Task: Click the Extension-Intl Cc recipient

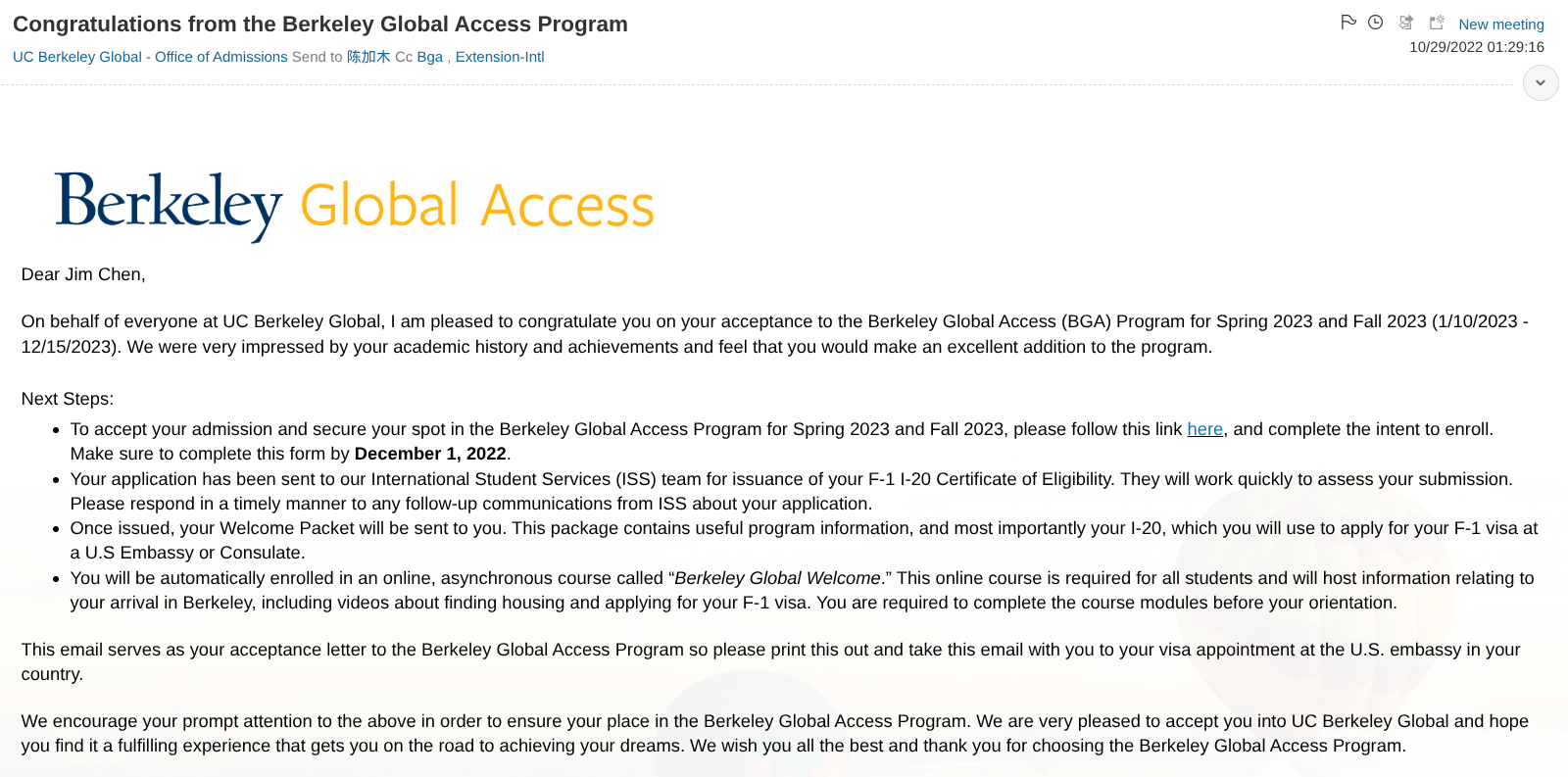Action: [500, 57]
